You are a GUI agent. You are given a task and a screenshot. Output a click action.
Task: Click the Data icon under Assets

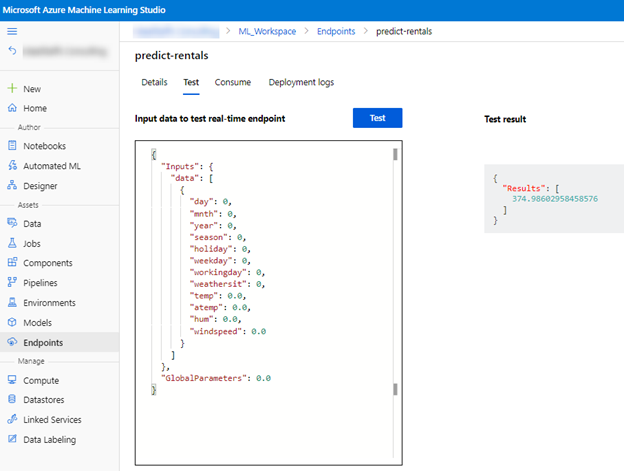12,224
